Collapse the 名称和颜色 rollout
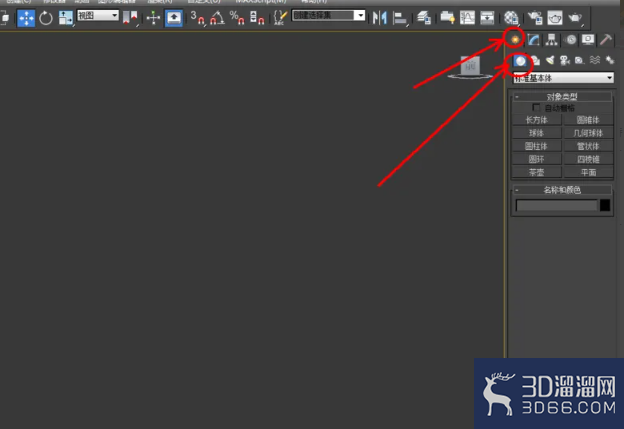The image size is (624, 429). coord(562,190)
